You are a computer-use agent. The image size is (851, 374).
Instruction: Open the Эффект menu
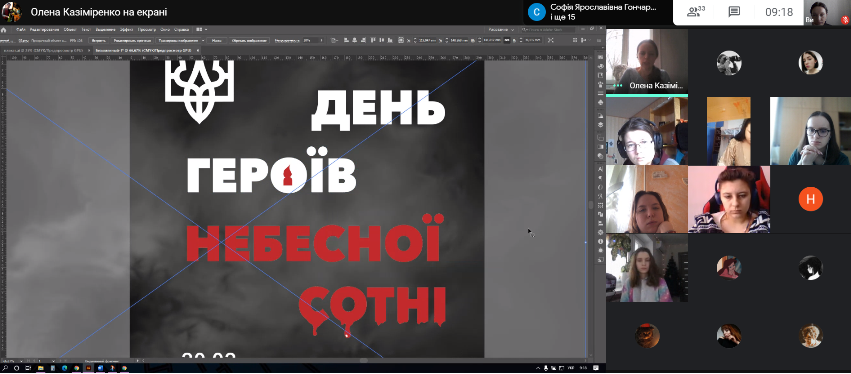127,29
